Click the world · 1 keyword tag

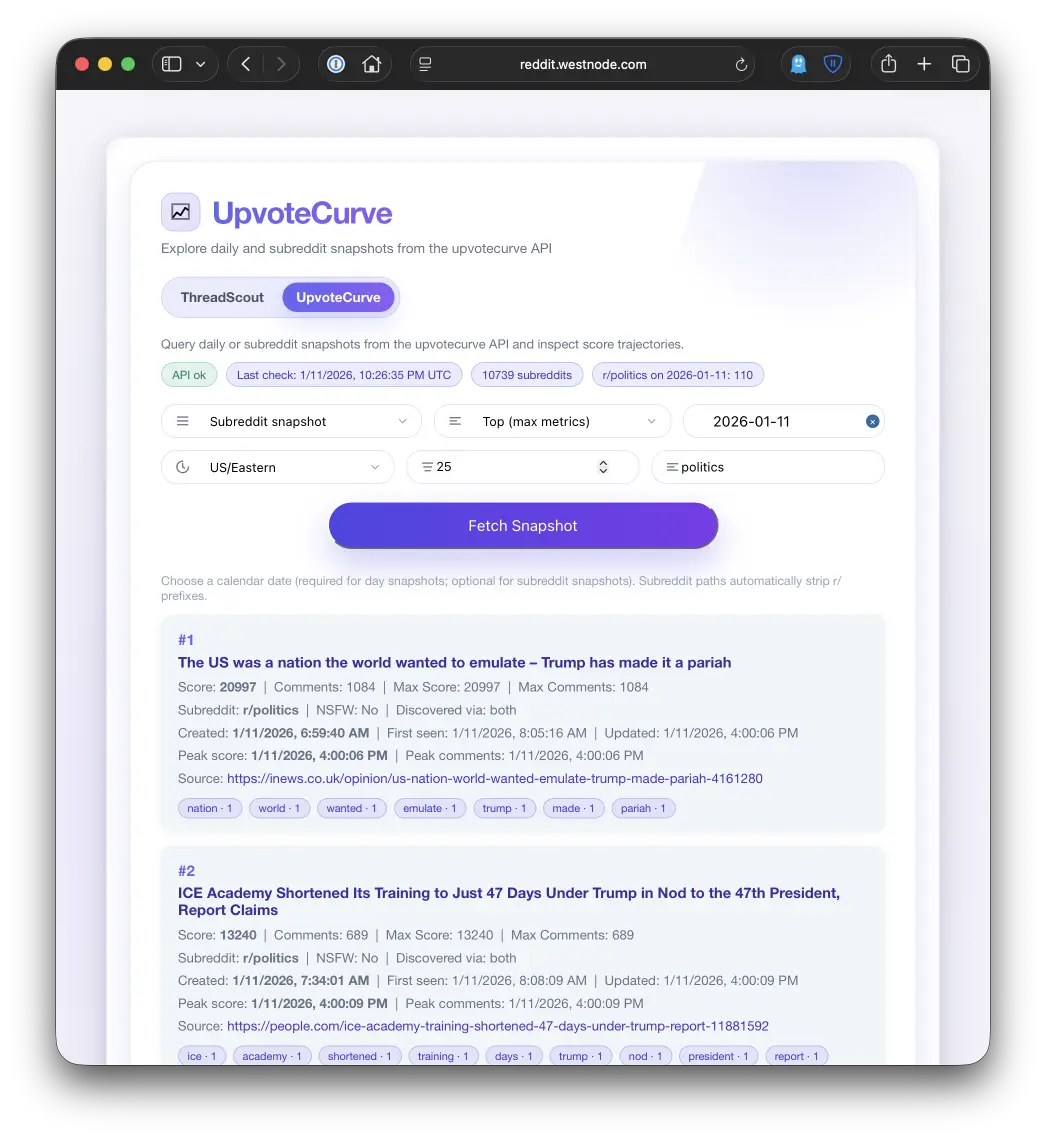[x=279, y=808]
